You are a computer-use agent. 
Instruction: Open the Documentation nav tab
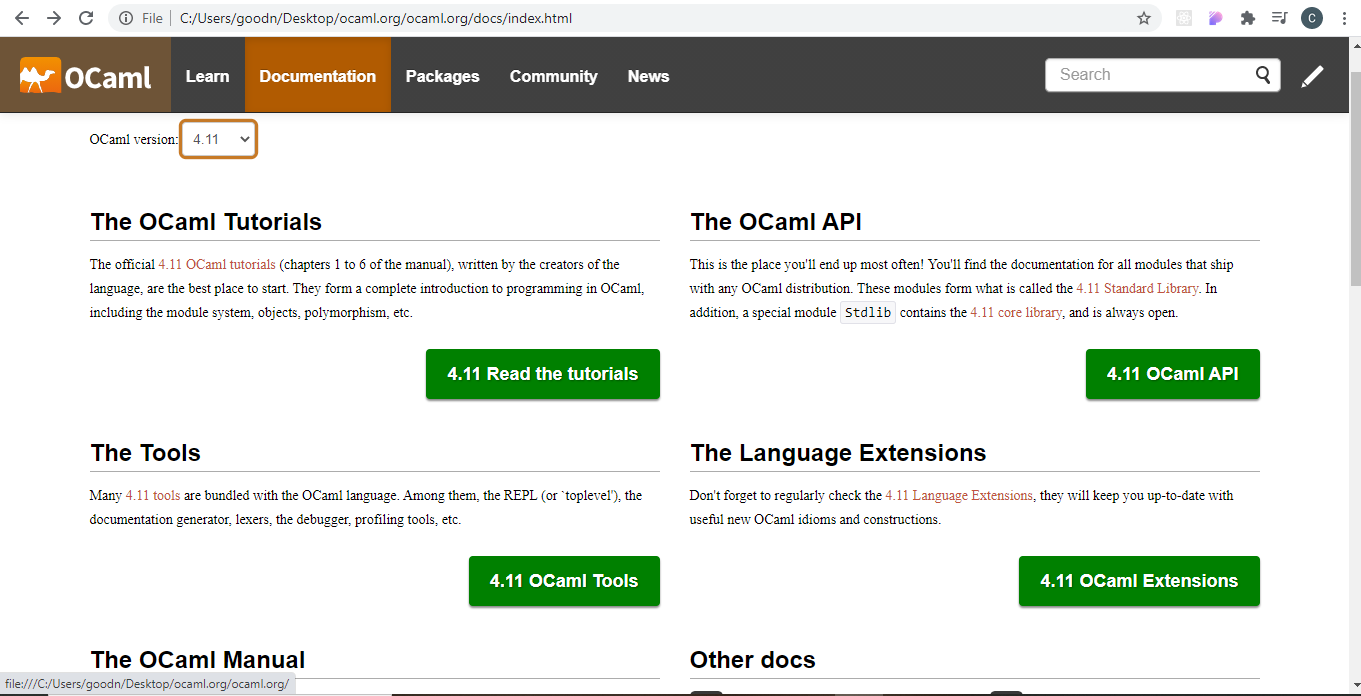[318, 76]
